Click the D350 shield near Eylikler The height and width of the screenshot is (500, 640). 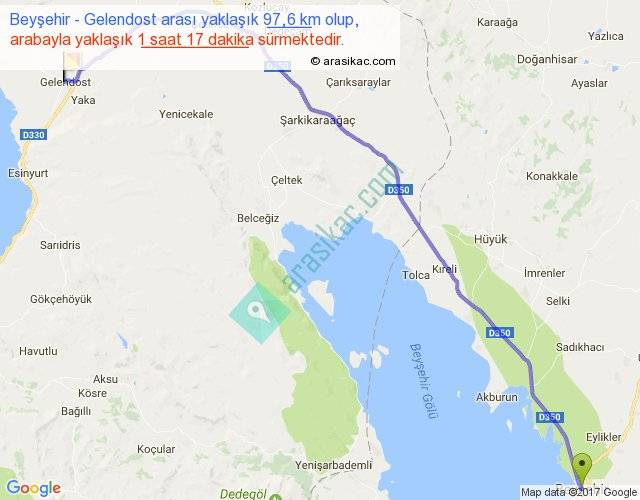click(x=550, y=417)
